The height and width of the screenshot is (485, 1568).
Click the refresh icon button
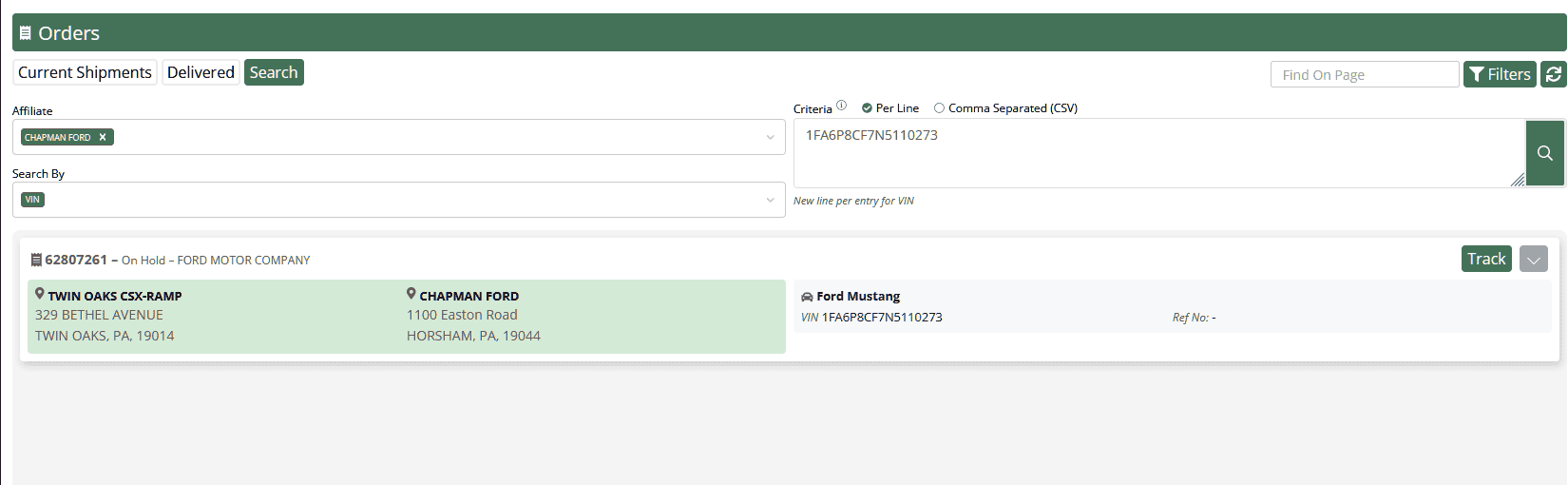click(x=1554, y=74)
